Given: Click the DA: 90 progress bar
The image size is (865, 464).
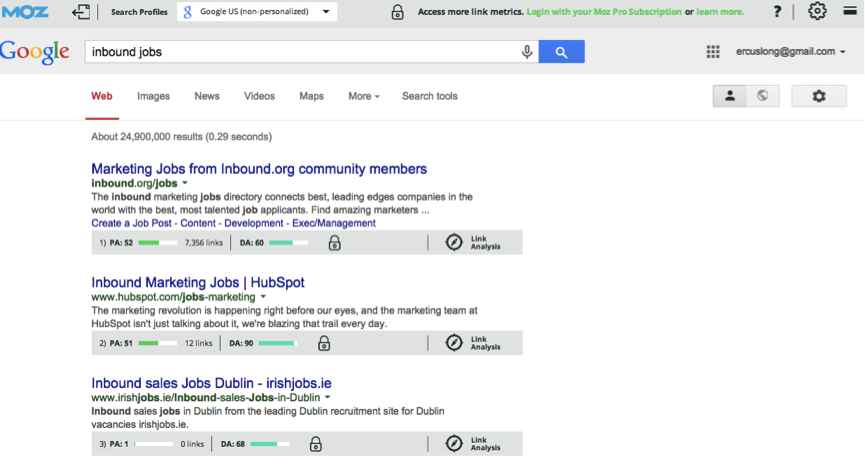Looking at the screenshot, I should pos(277,343).
